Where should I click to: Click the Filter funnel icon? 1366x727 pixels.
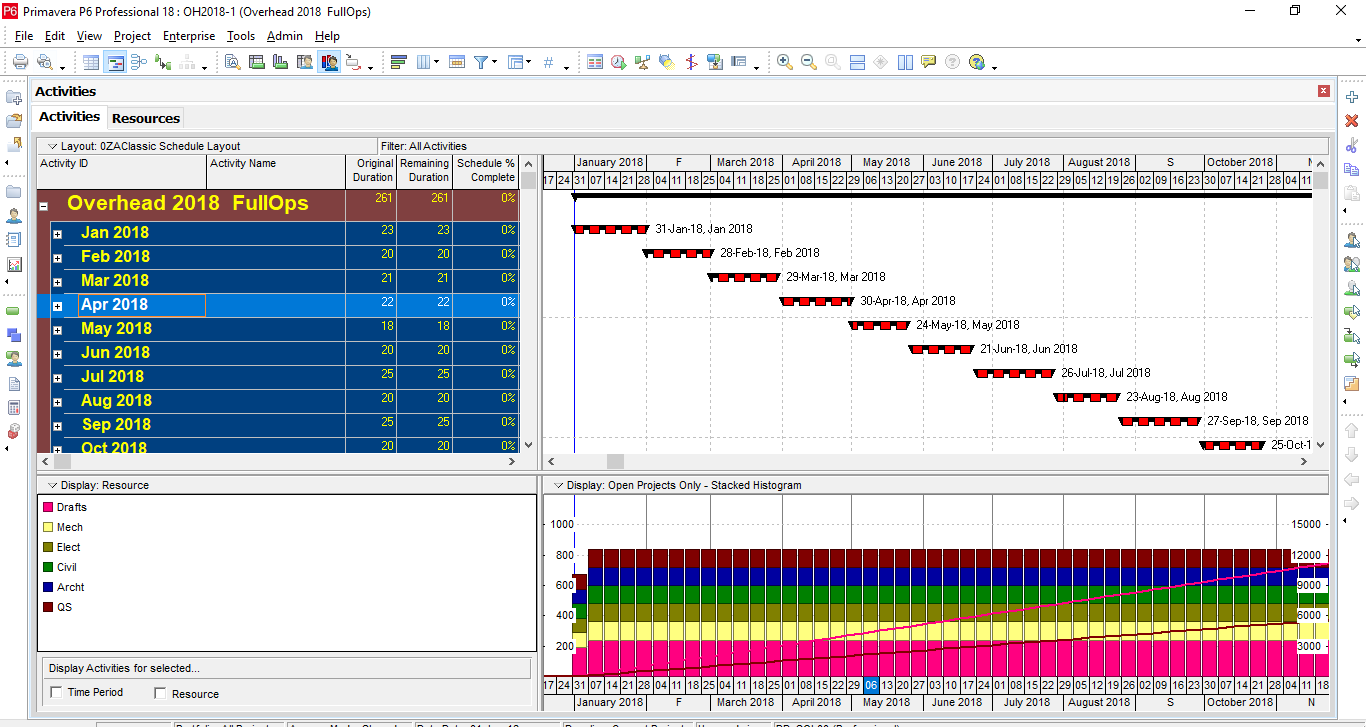[x=481, y=62]
